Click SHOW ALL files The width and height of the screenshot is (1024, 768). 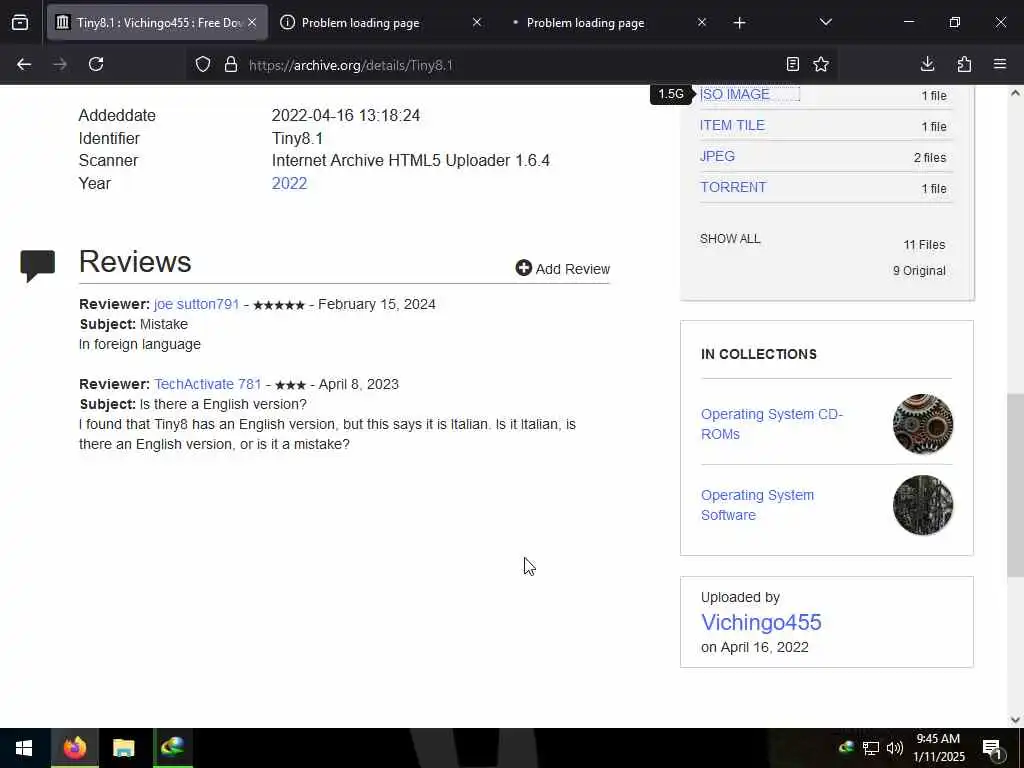coord(730,239)
